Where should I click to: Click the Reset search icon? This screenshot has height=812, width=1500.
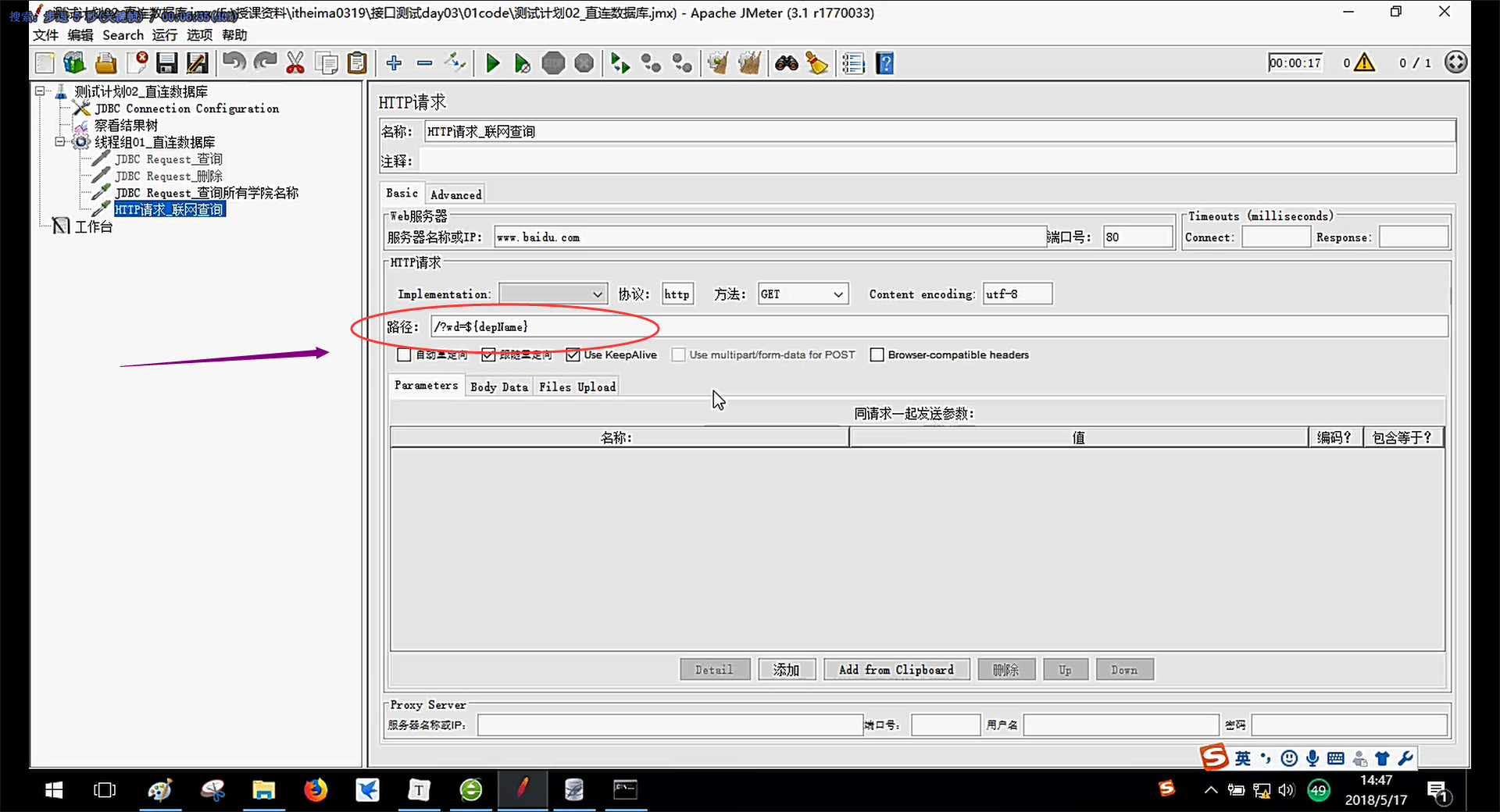click(x=817, y=63)
